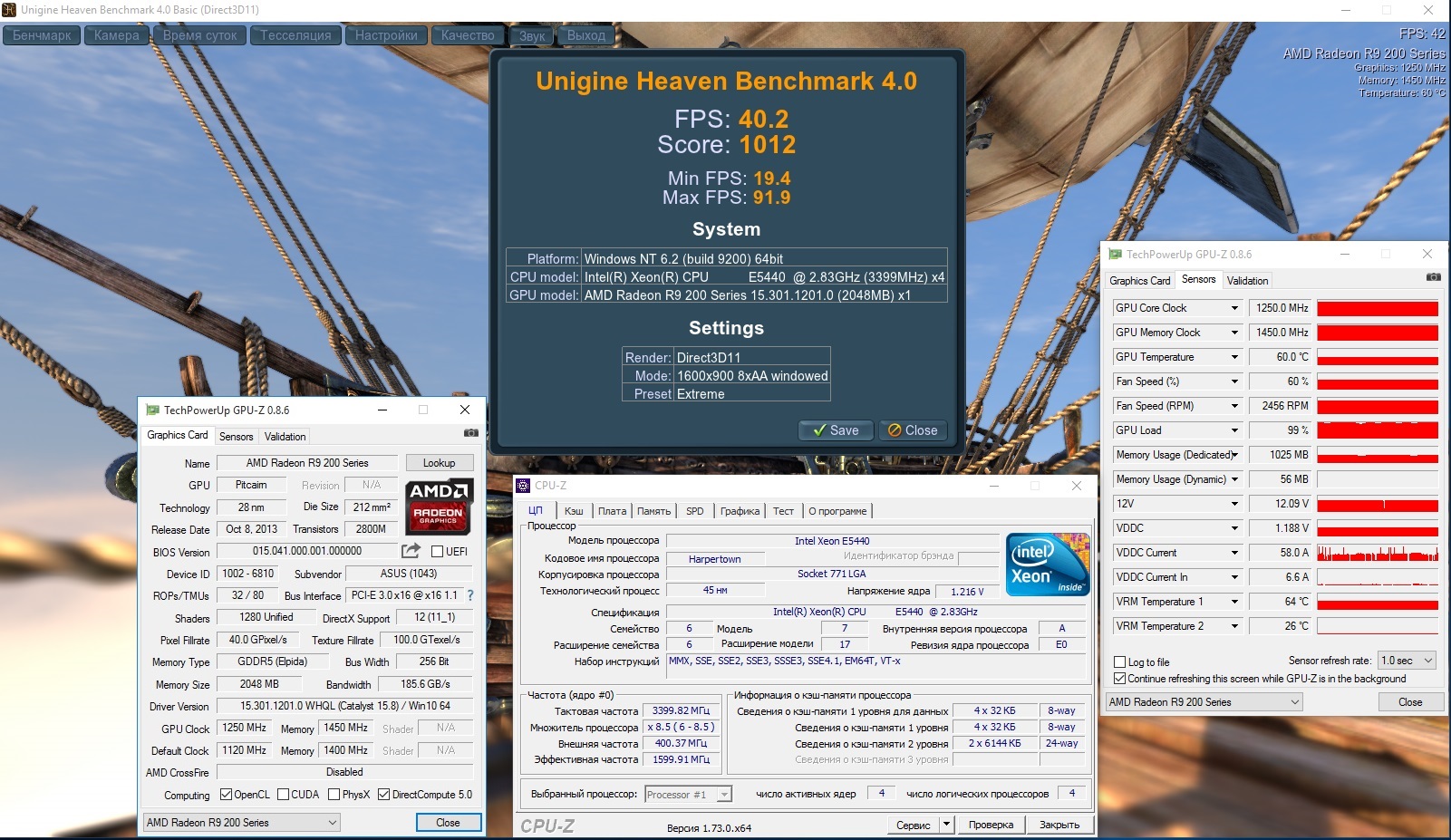The image size is (1451, 840).
Task: Open the Память tab in CPU-Z
Action: [653, 511]
